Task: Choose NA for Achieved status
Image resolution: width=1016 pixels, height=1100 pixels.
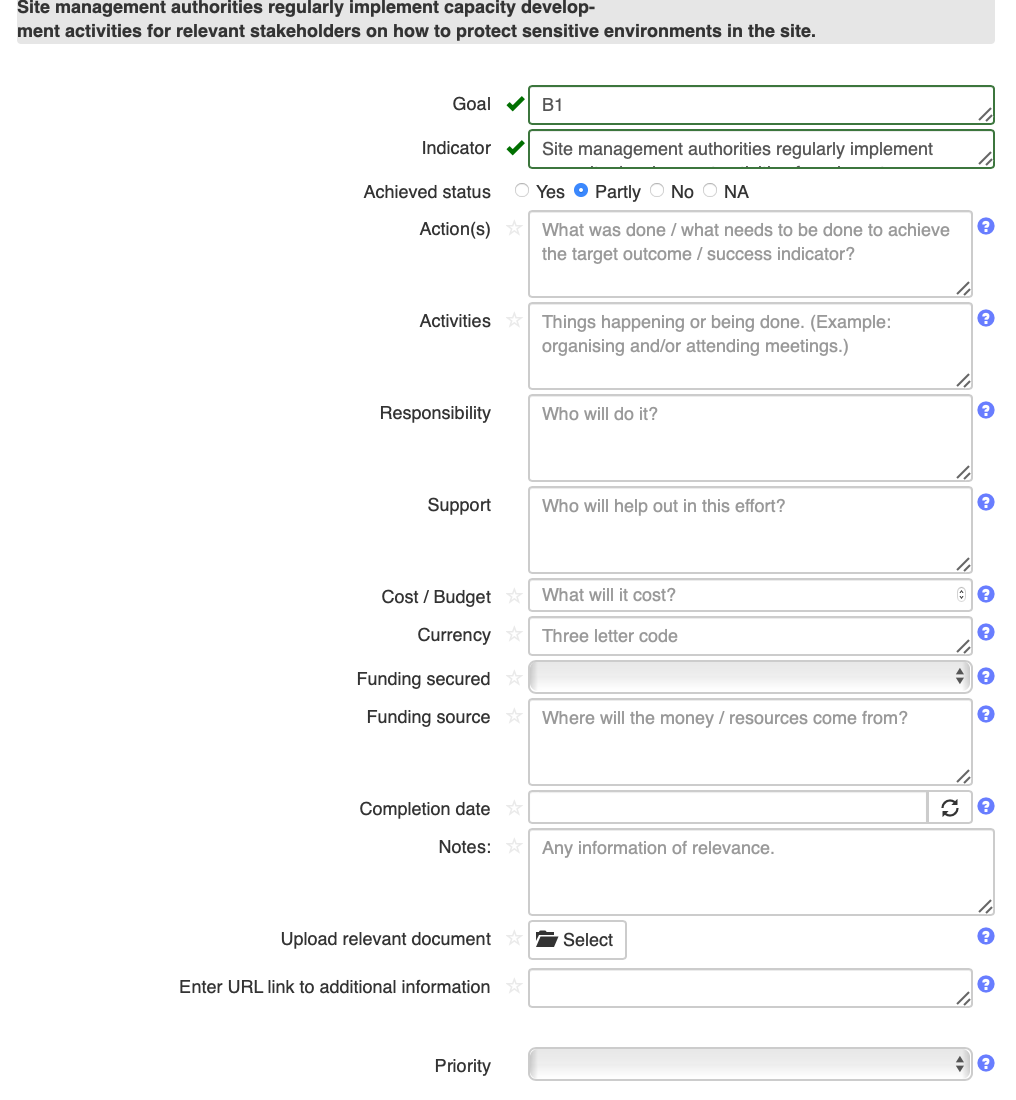Action: click(710, 191)
